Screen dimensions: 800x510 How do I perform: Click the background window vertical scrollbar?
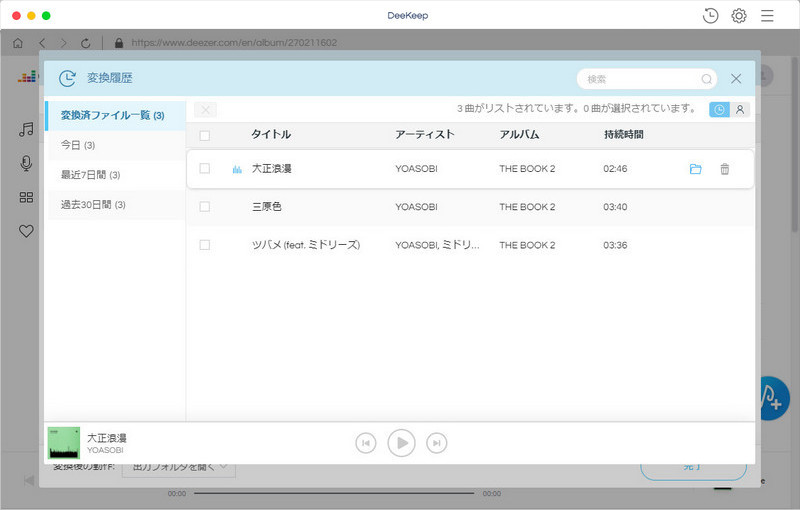click(x=795, y=143)
